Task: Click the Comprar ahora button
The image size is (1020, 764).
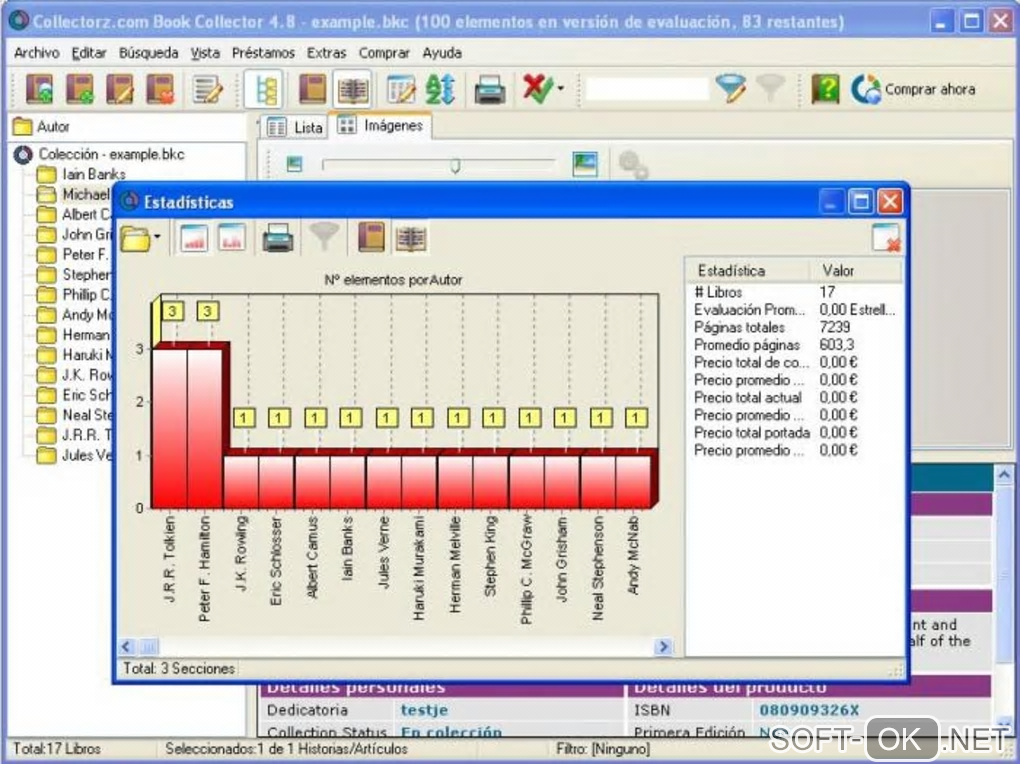Action: 913,89
